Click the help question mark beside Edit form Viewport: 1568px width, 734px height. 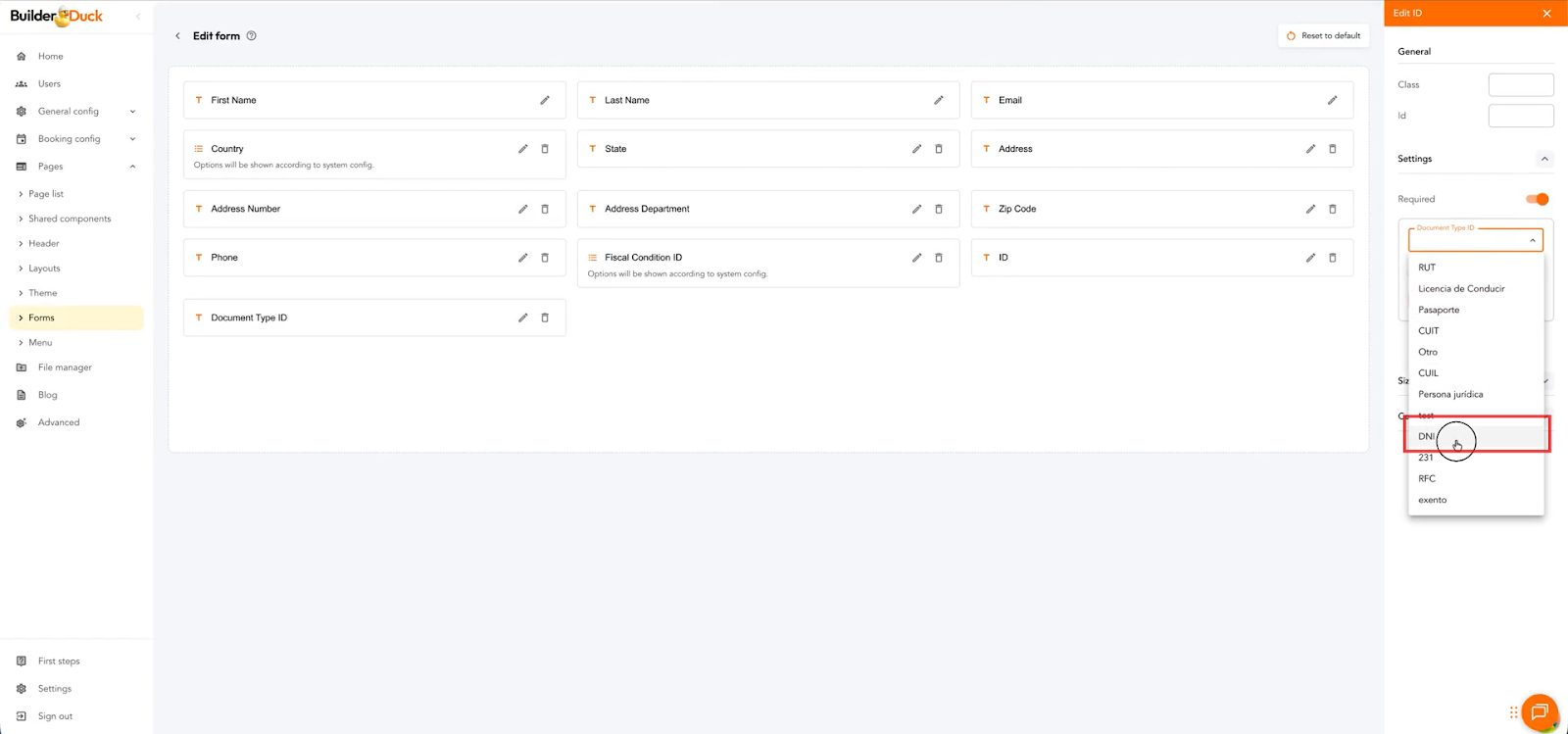click(x=252, y=36)
